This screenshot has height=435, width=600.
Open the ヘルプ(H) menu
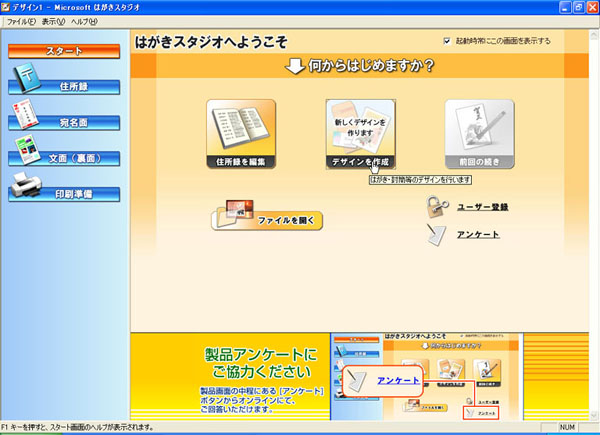(84, 22)
